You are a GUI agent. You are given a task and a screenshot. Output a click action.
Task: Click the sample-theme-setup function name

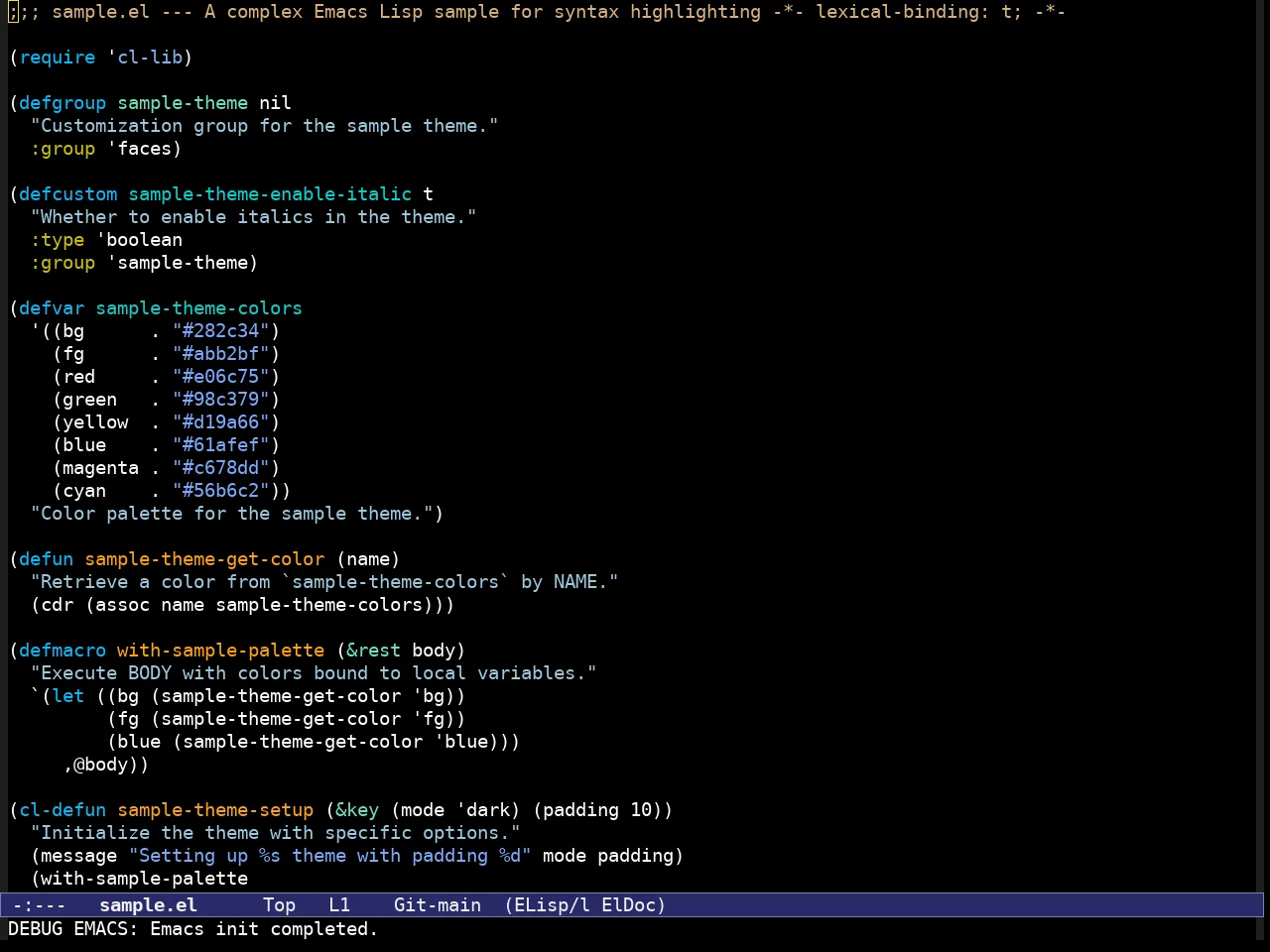(x=215, y=810)
